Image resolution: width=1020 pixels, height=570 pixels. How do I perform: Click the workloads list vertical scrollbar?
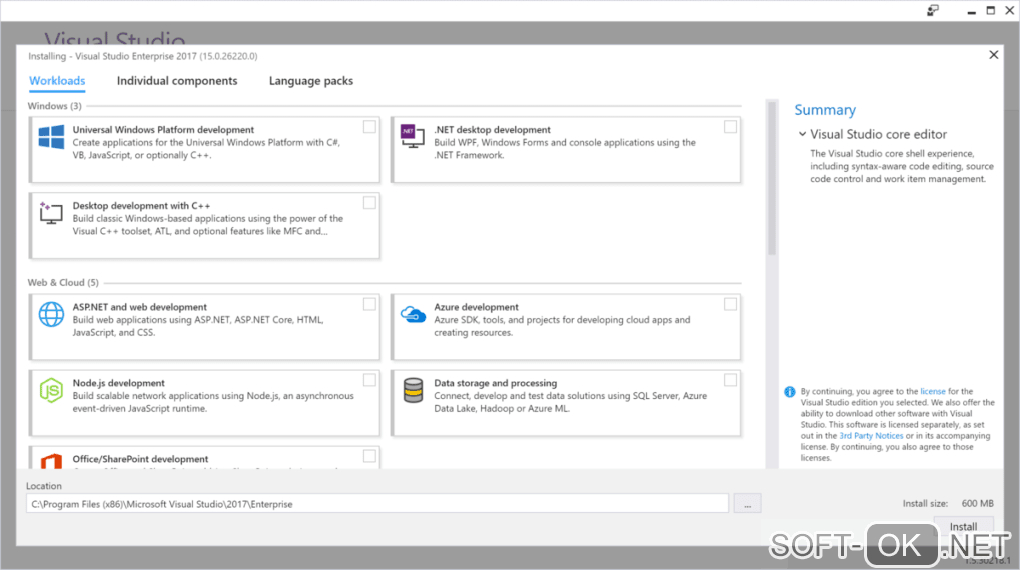[x=771, y=180]
